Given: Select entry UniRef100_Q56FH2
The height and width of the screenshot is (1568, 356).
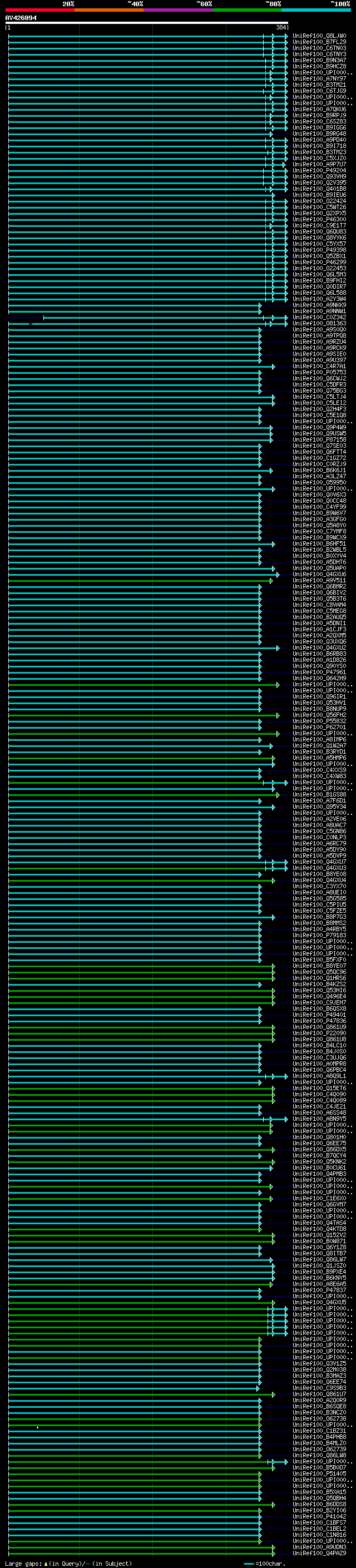Looking at the screenshot, I should pyautogui.click(x=319, y=715).
